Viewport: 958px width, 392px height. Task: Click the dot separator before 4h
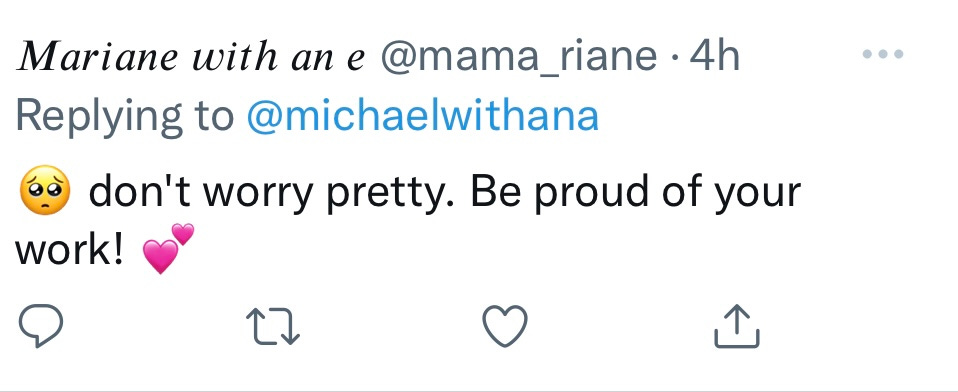click(674, 58)
